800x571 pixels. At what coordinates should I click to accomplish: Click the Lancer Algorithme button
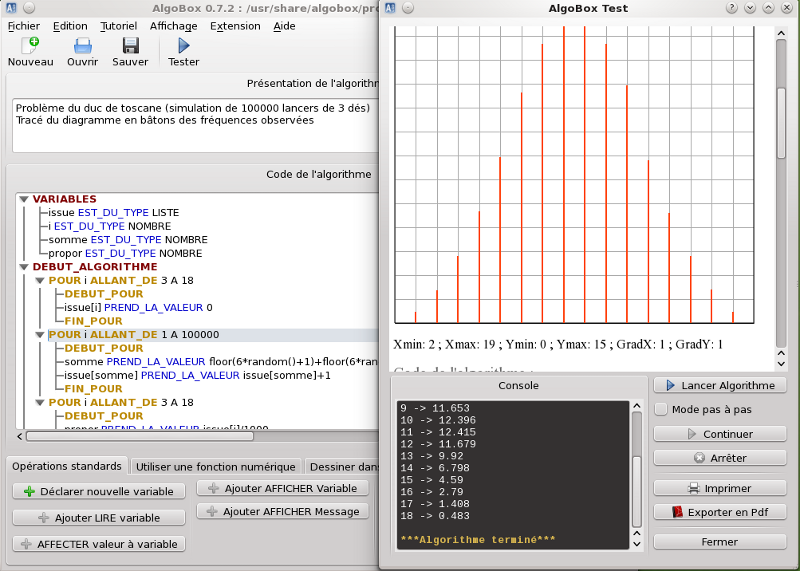[x=720, y=386]
